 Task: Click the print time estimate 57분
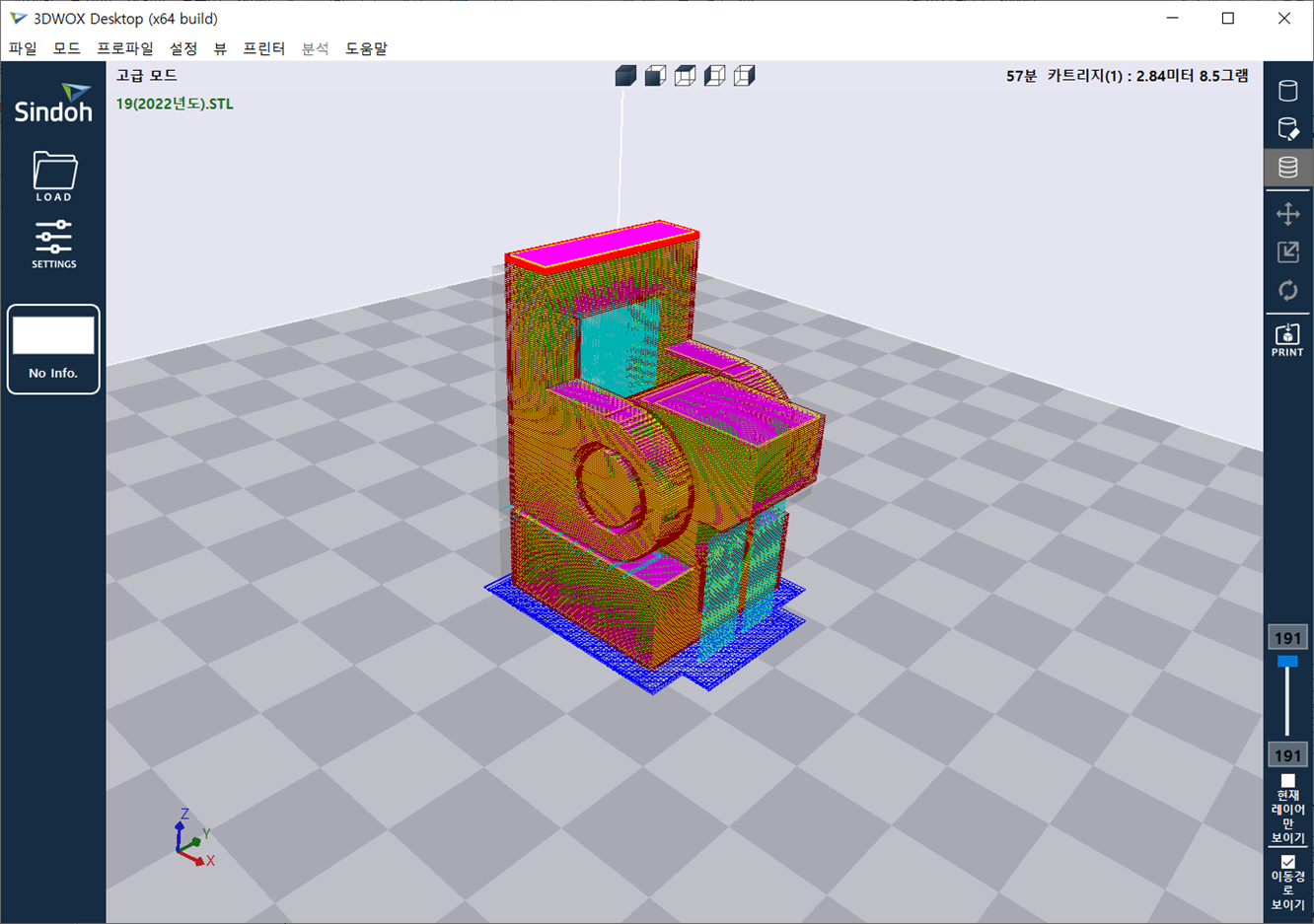point(1021,76)
